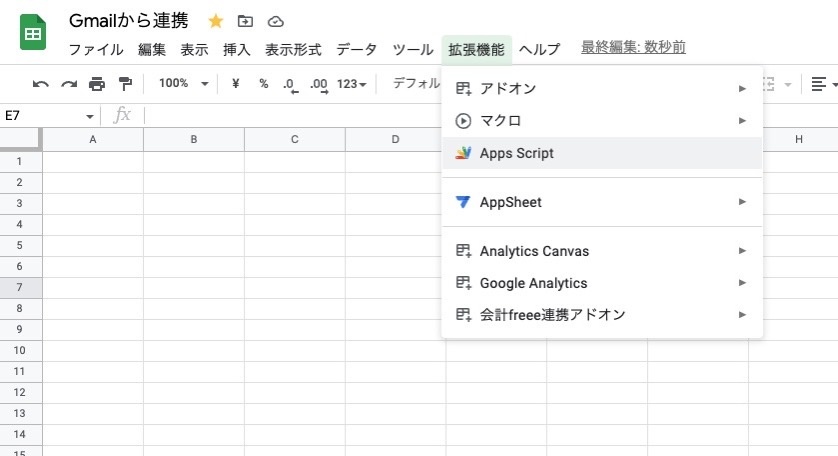Close the 拡張機能 menu

coord(476,50)
